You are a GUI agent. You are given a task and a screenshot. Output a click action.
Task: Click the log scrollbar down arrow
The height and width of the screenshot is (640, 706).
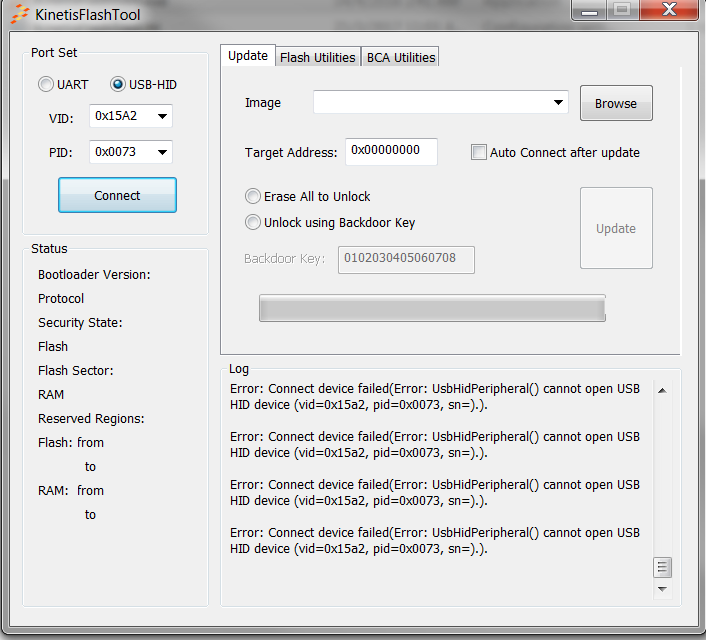pos(662,589)
